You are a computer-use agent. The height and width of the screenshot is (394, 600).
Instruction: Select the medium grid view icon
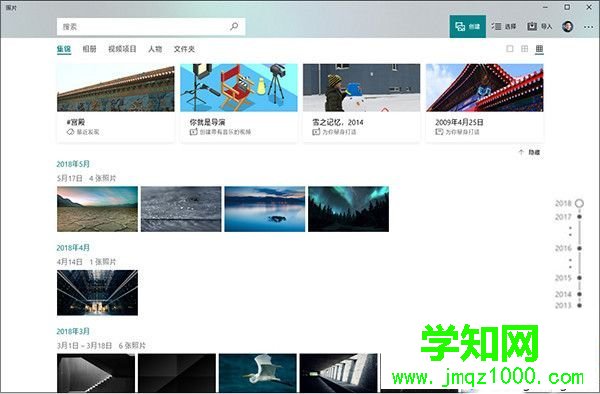click(525, 49)
